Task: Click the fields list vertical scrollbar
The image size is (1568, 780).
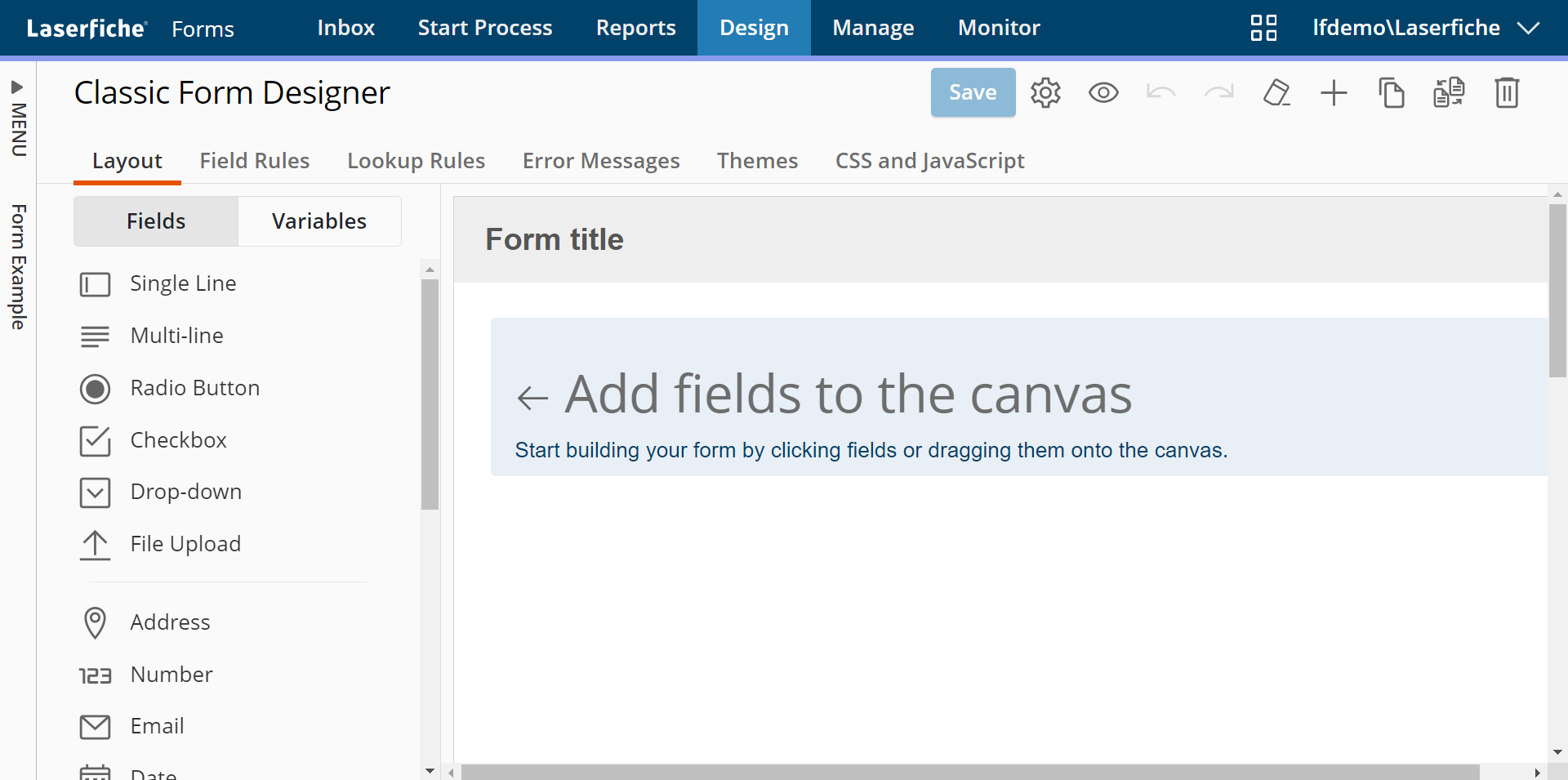Action: coord(430,394)
